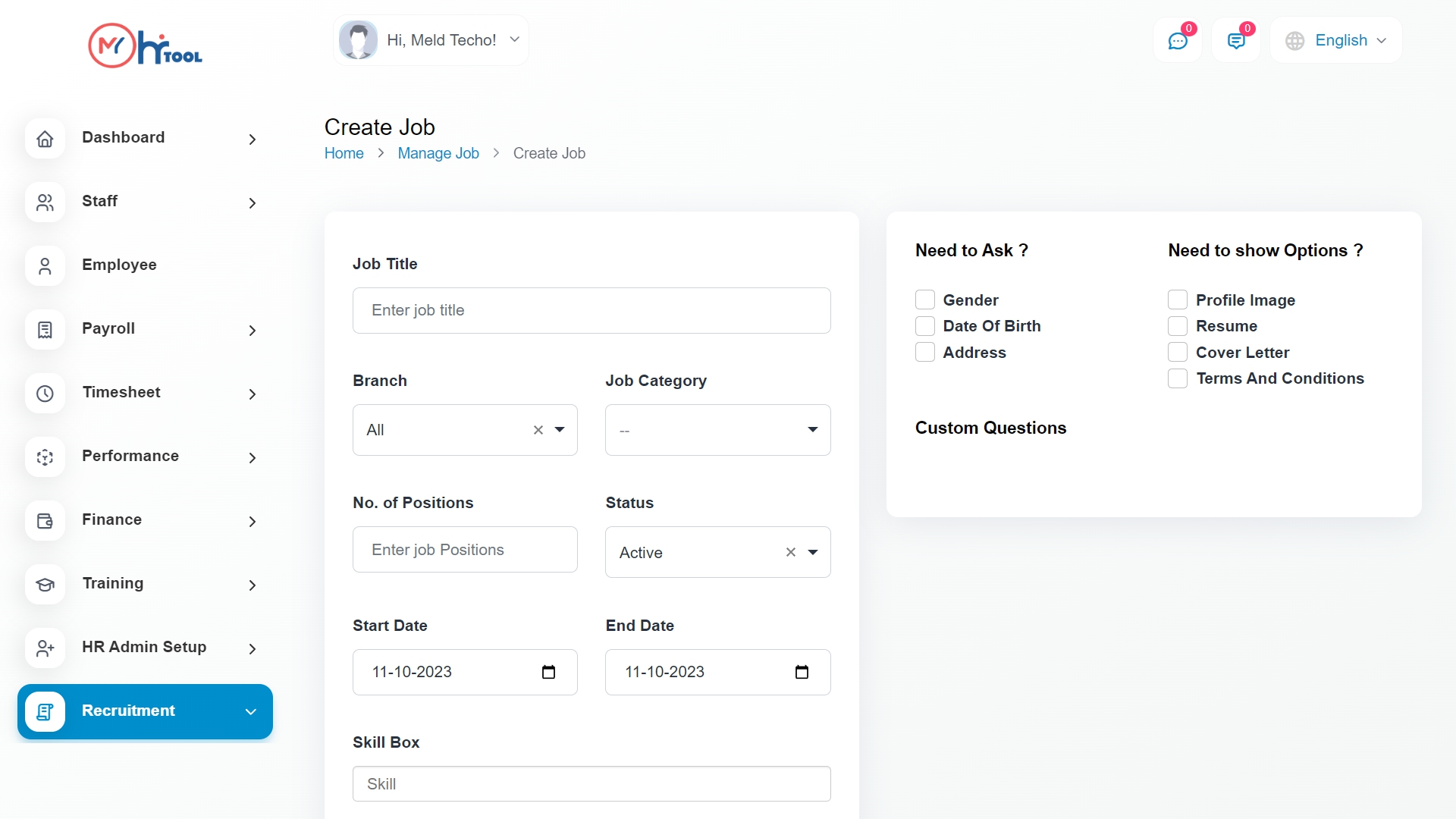Click the Start Date calendar picker
Viewport: 1456px width, 819px height.
(x=548, y=672)
